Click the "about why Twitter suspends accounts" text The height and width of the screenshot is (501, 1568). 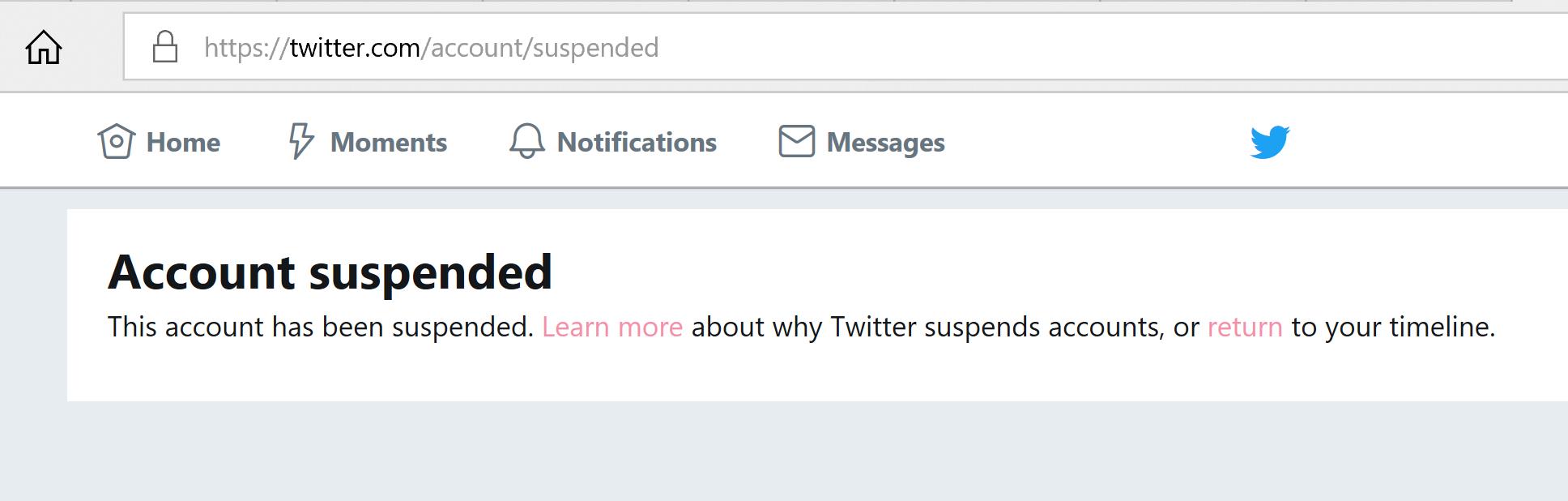[927, 327]
